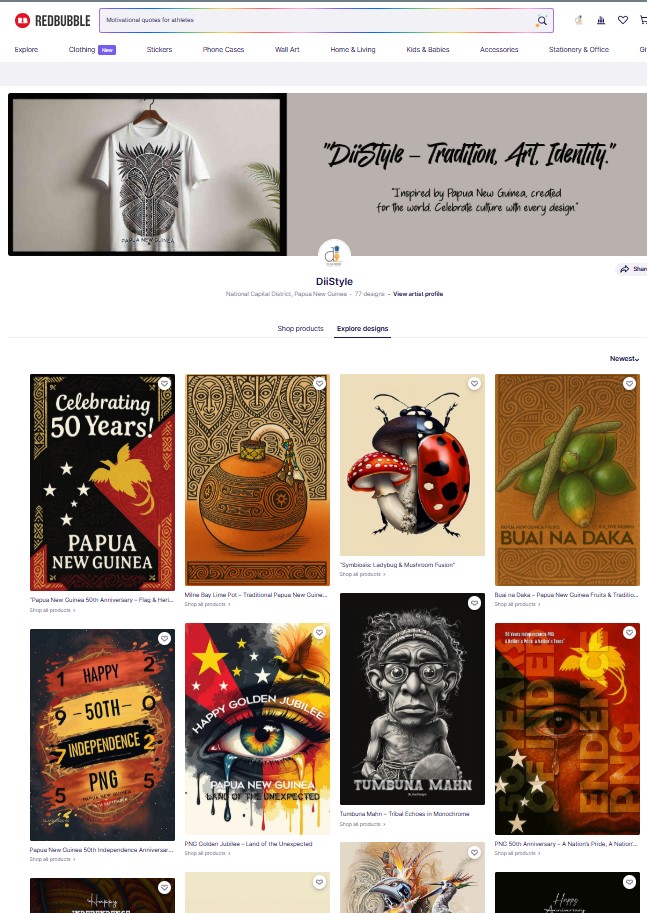Viewport: 647px width, 913px height.
Task: Open the user account avatar icon
Action: point(578,20)
